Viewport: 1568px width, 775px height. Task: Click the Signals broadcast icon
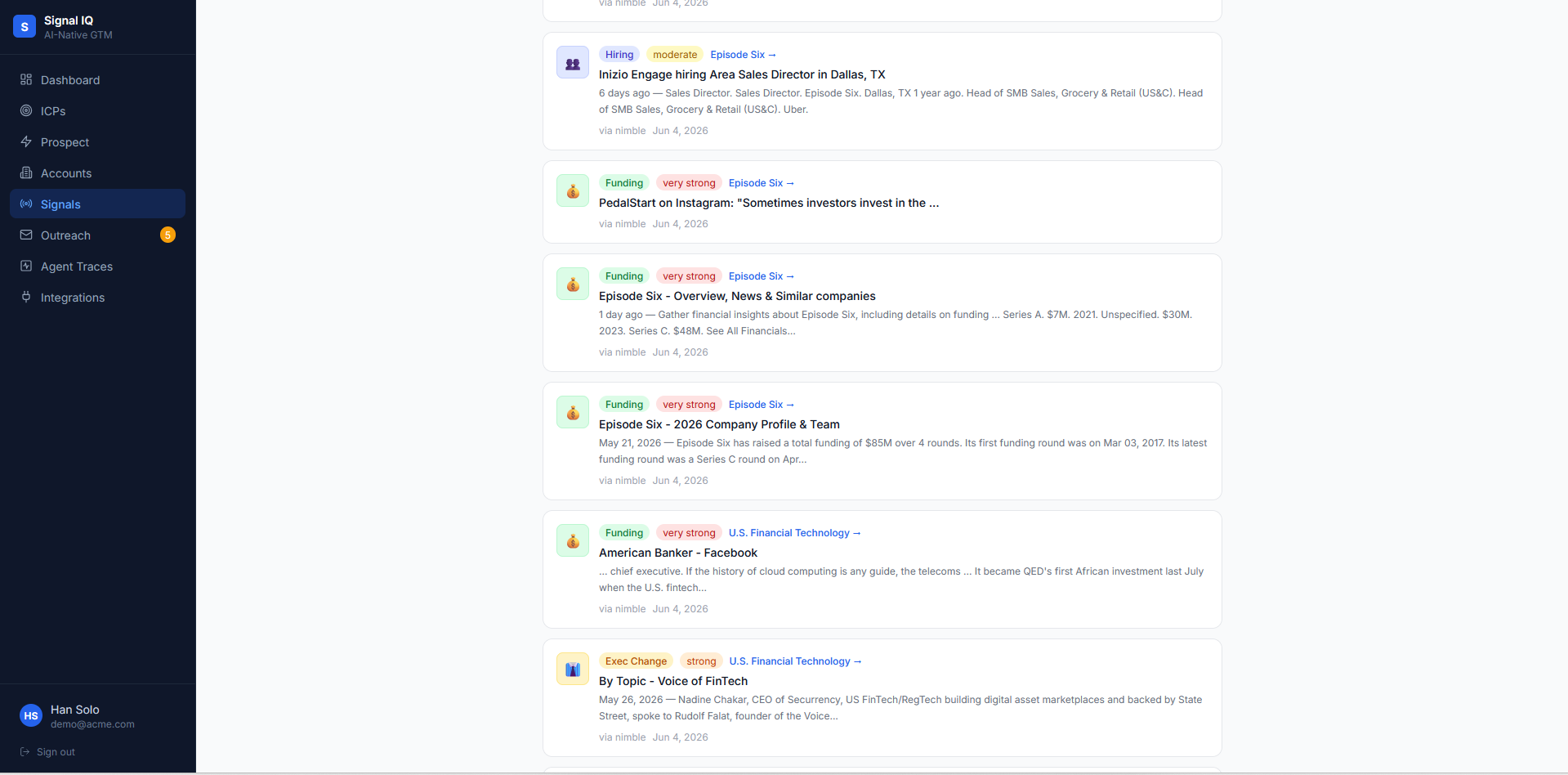pos(26,204)
